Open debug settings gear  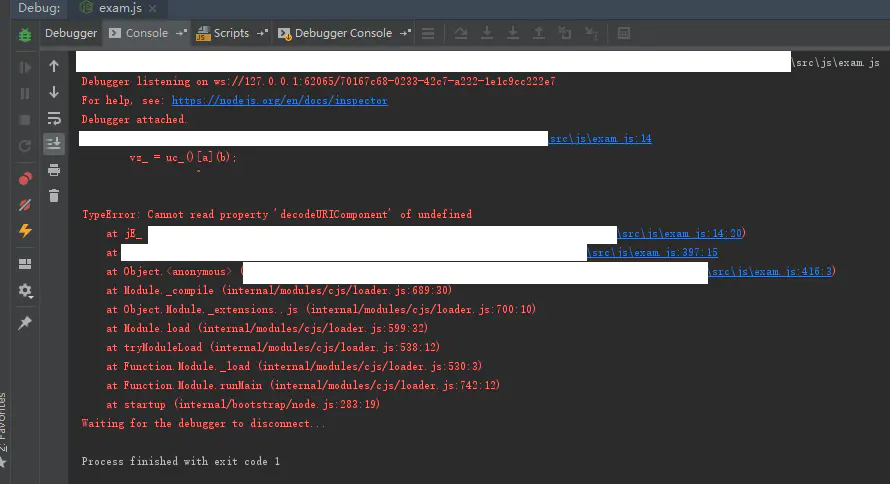[25, 291]
